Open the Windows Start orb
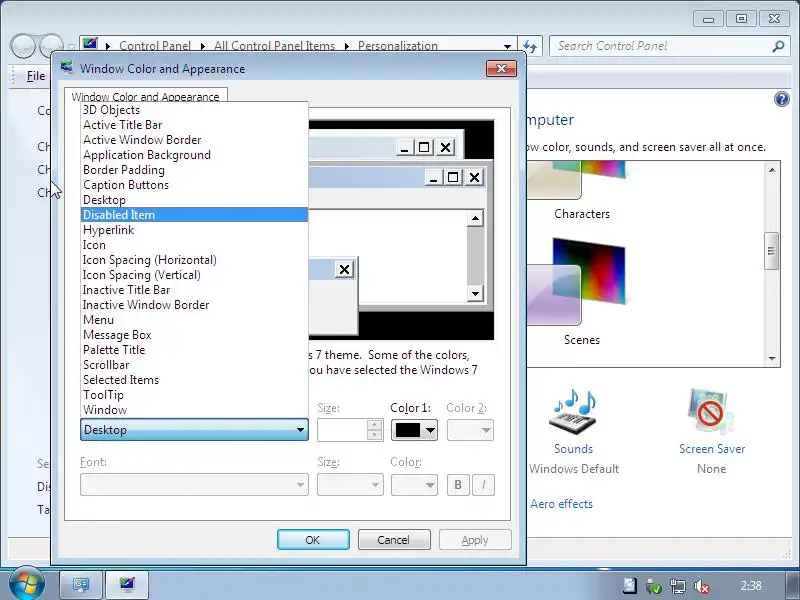 [x=27, y=583]
